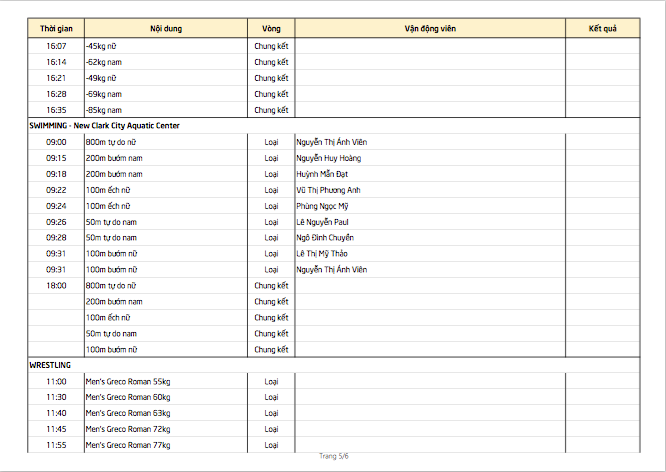
Task: Select the -85kg nam event cell
Action: pos(104,110)
